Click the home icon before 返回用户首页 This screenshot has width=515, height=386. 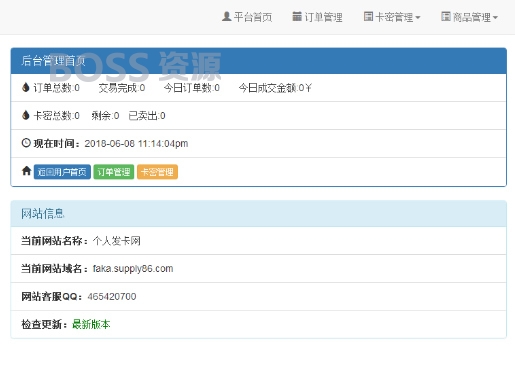26,171
